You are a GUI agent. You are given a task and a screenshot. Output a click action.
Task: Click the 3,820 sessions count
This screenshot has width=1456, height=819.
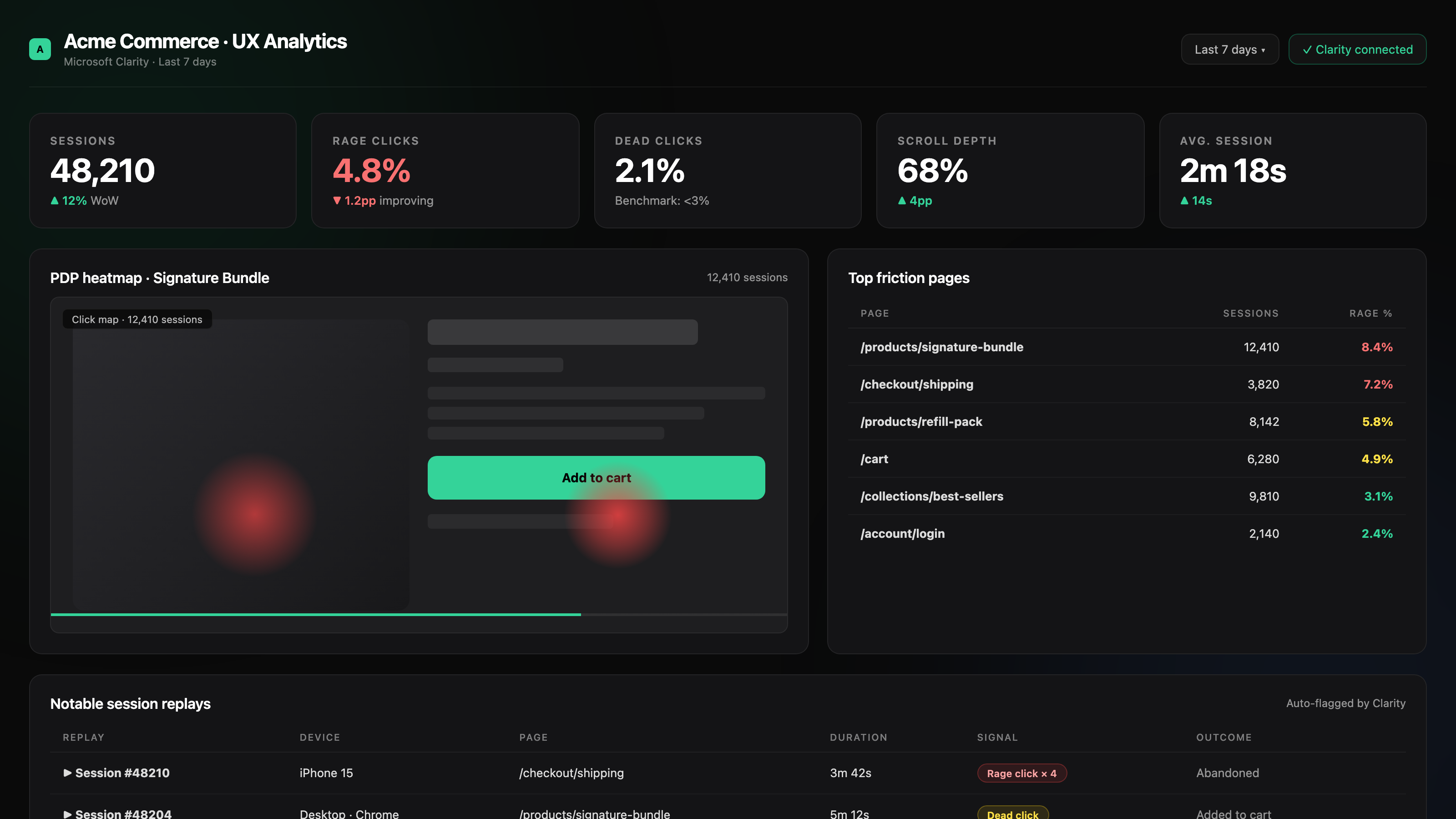click(x=1263, y=384)
